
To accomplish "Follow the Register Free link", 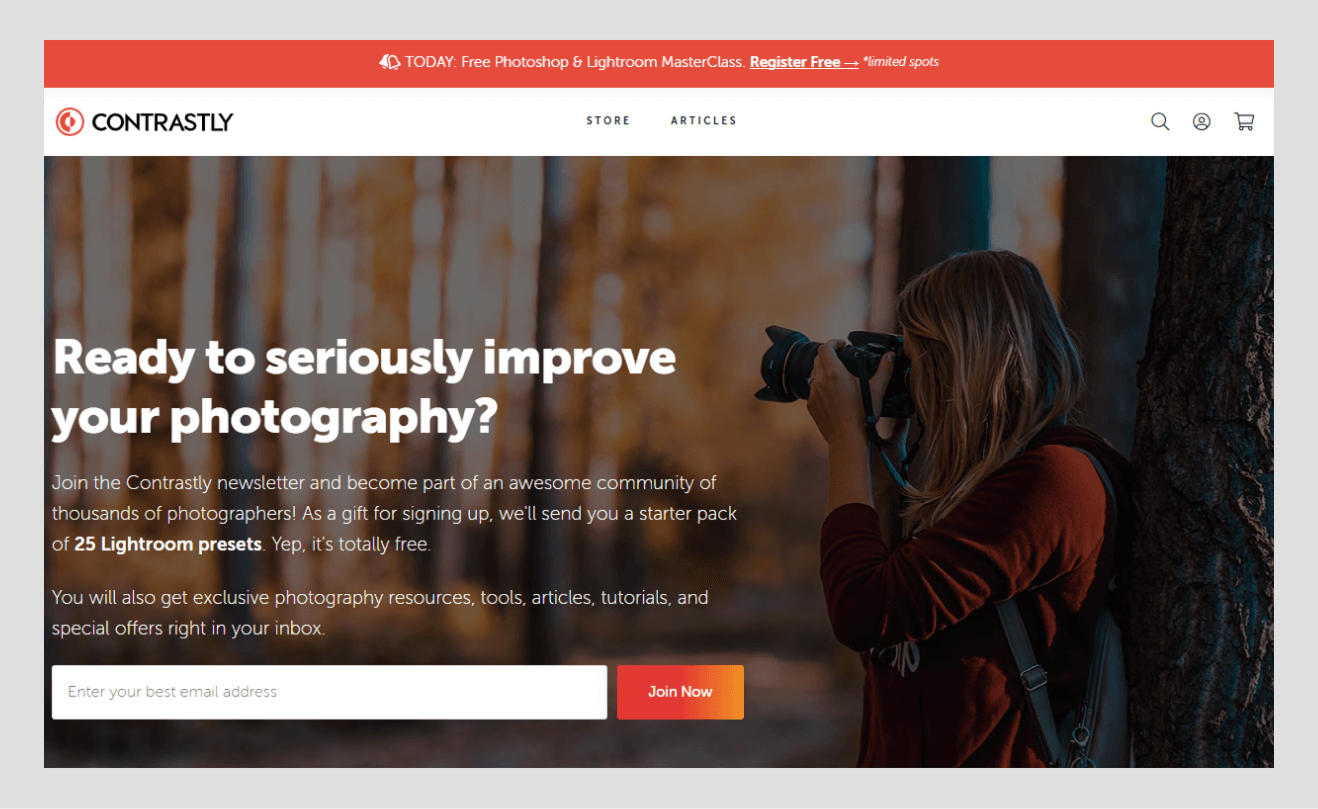I will 804,62.
